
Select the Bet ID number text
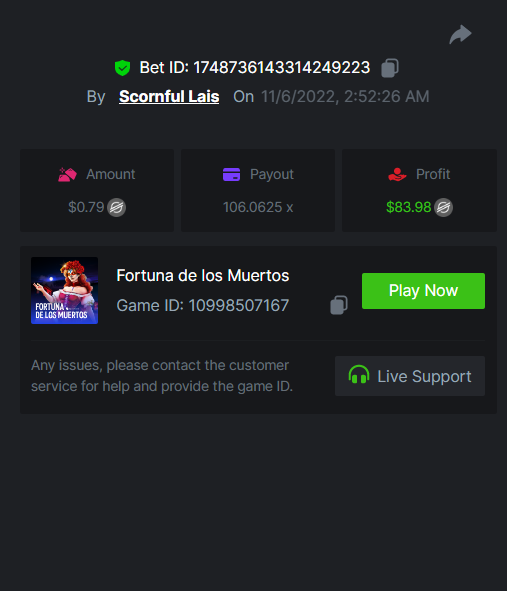click(x=282, y=68)
